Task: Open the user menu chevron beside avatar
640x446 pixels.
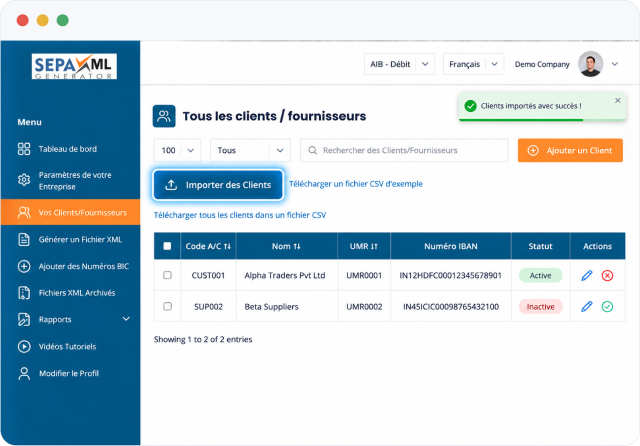Action: (x=615, y=64)
